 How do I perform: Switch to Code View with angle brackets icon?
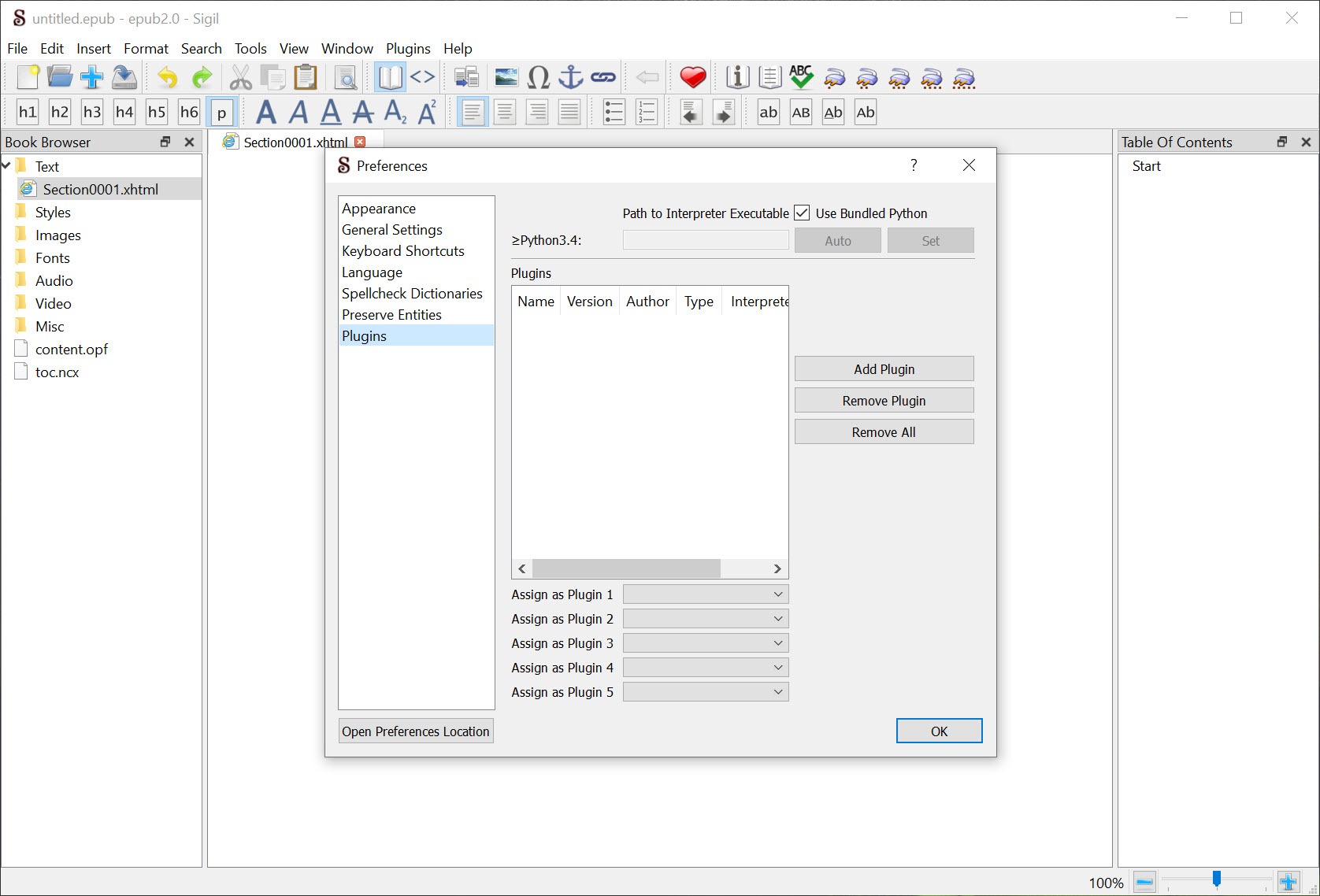[x=423, y=77]
